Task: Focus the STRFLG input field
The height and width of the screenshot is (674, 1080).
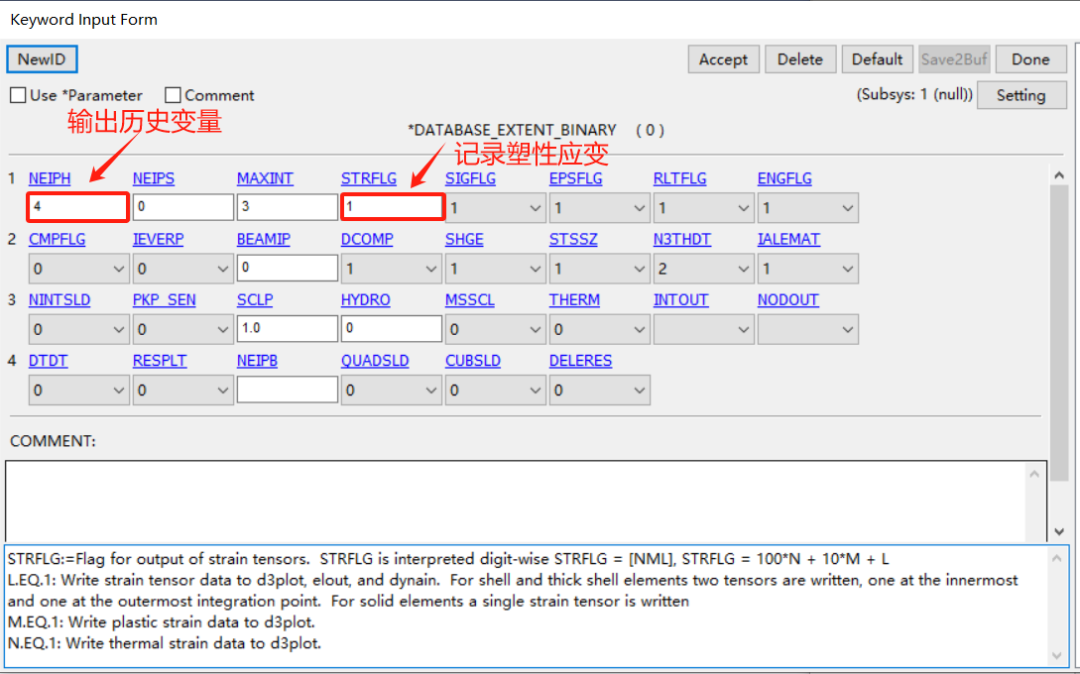Action: click(392, 207)
